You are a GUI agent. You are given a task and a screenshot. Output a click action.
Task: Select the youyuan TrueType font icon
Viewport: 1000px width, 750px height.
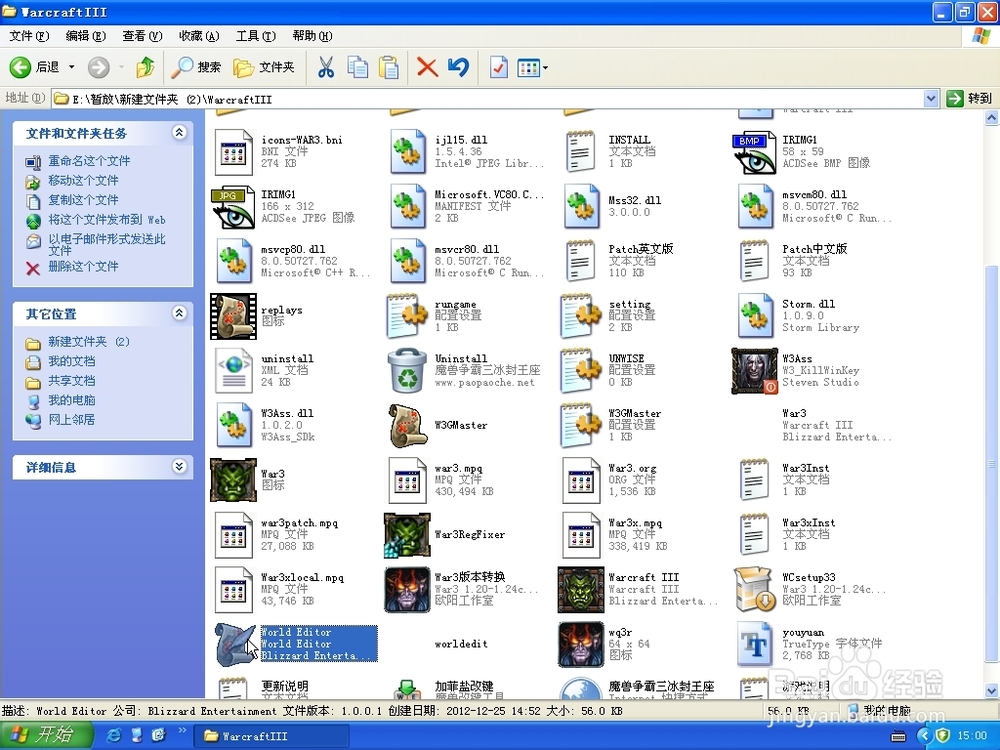coord(754,644)
